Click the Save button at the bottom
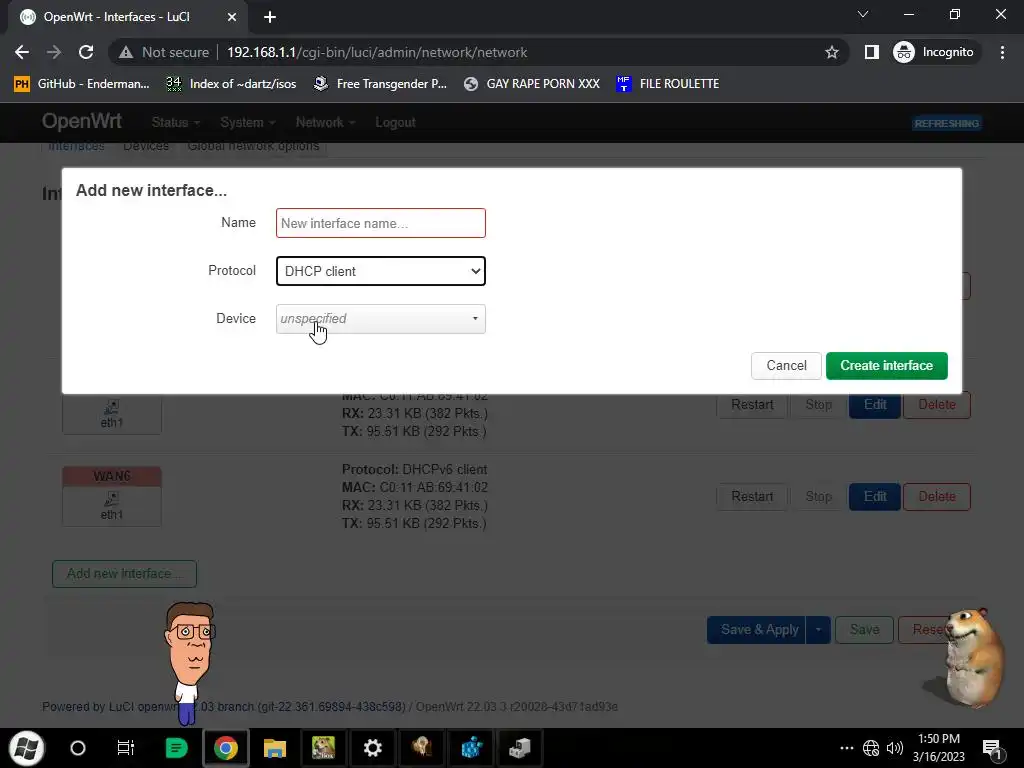 point(864,630)
